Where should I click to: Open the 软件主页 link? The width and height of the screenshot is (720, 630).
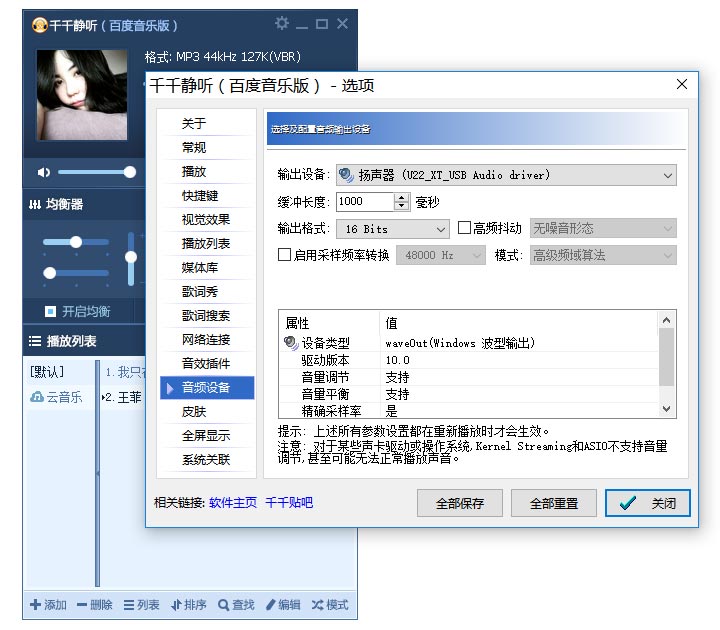pos(233,503)
